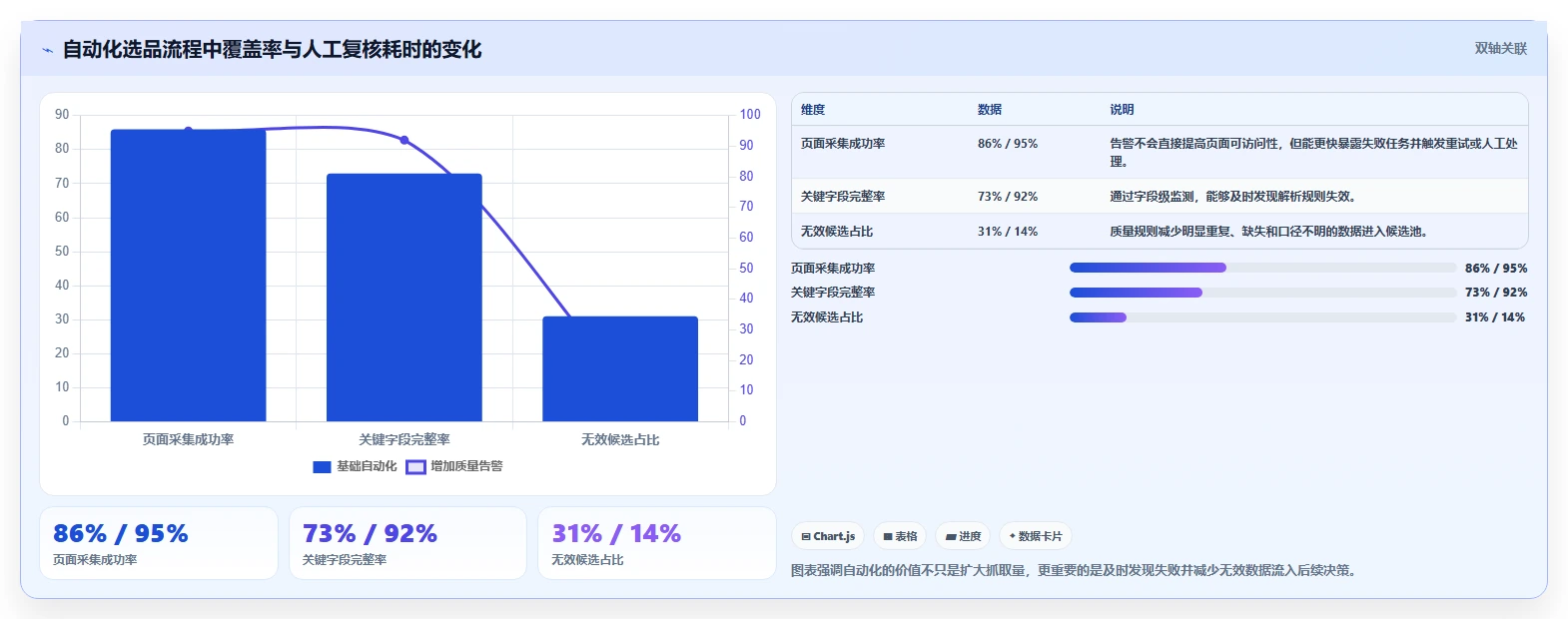Click the 无效候选占比 progress bar
Screen dimensions: 1568x619
click(1262, 317)
